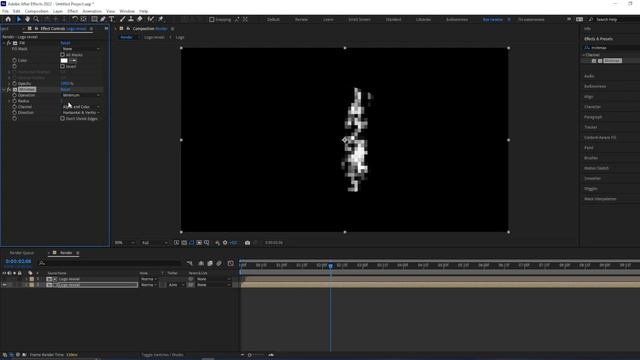Click the snapshot camera icon in viewer
640x360 pixels.
[247, 242]
